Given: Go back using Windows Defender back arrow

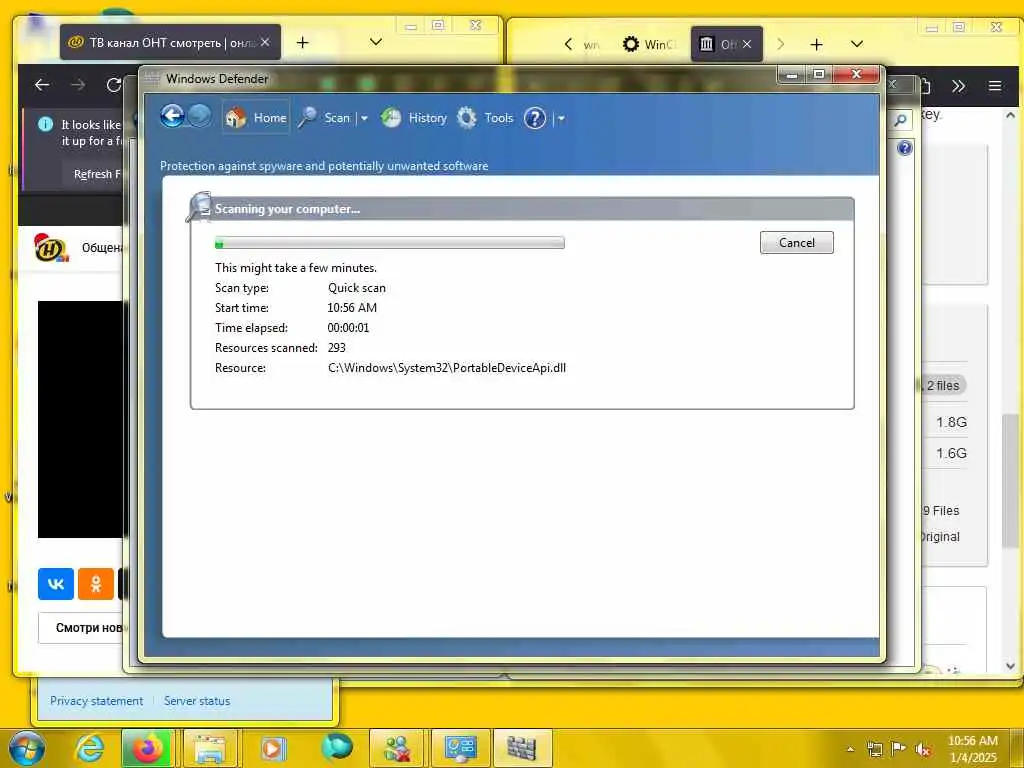Looking at the screenshot, I should pos(172,117).
